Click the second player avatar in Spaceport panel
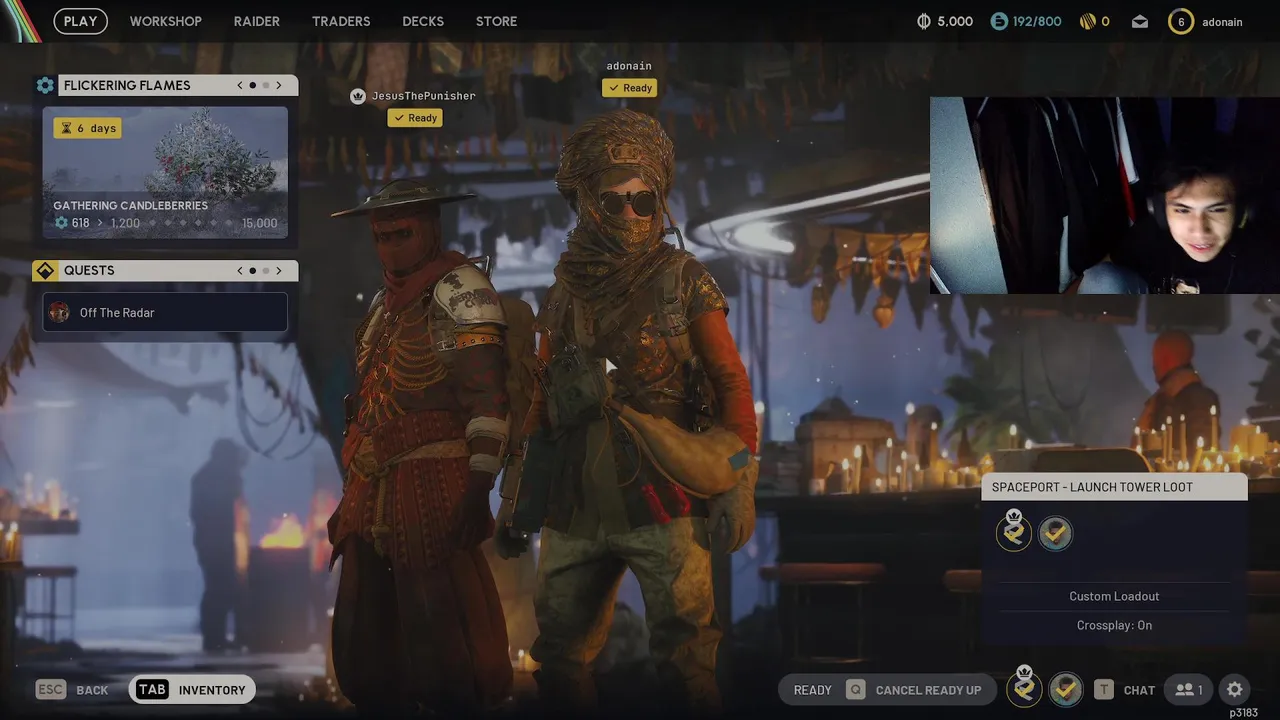Screen dimensions: 1280x720 pos(1055,533)
